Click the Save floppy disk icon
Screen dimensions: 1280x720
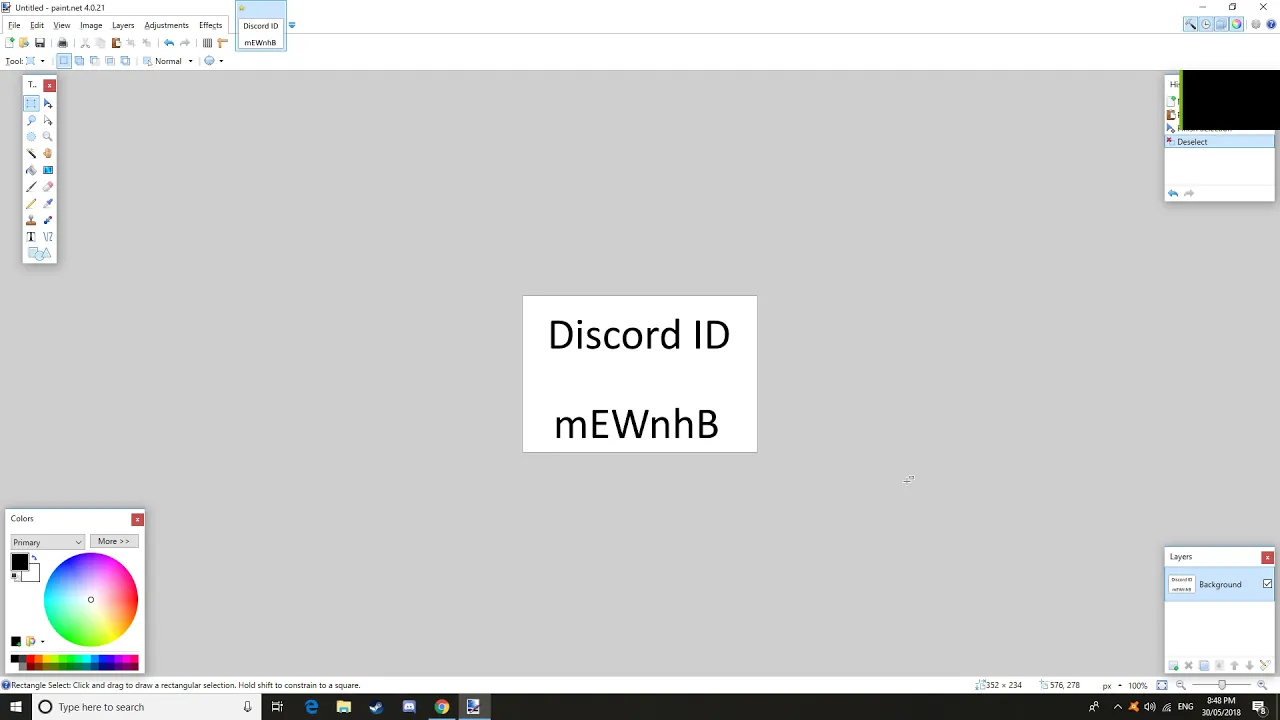[x=40, y=43]
